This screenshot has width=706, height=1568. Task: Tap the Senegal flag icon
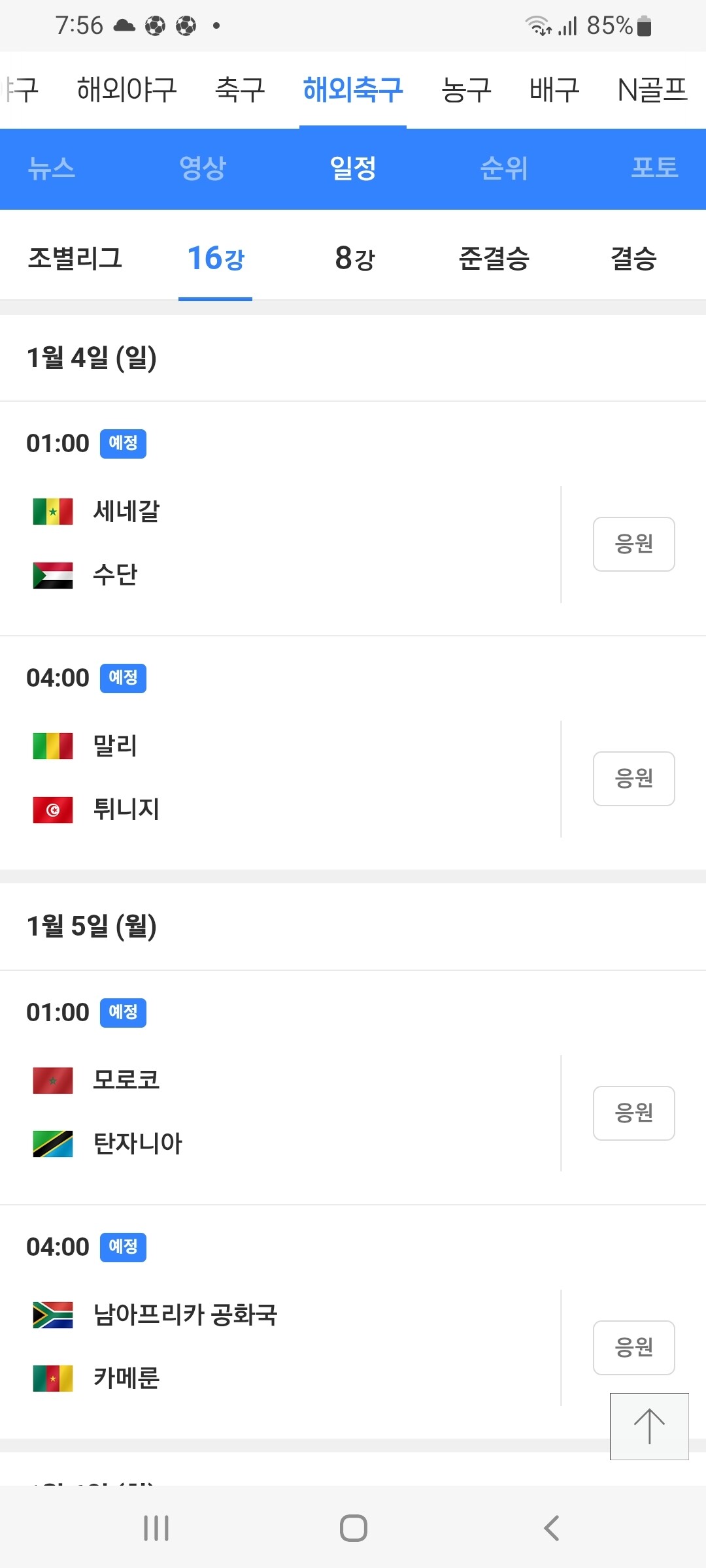[53, 512]
